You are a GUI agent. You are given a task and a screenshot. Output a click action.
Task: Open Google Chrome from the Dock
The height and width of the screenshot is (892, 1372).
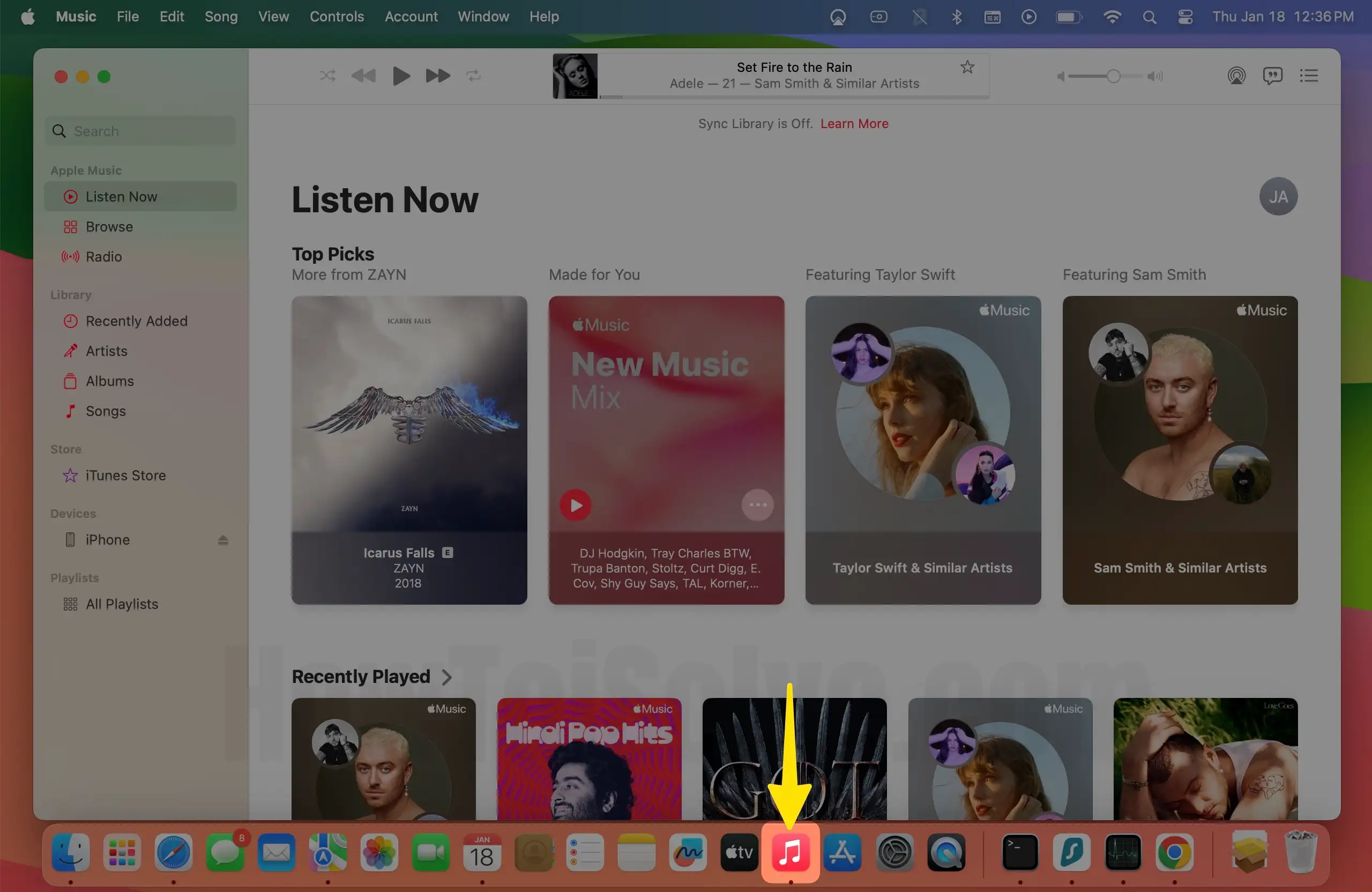pos(1174,852)
